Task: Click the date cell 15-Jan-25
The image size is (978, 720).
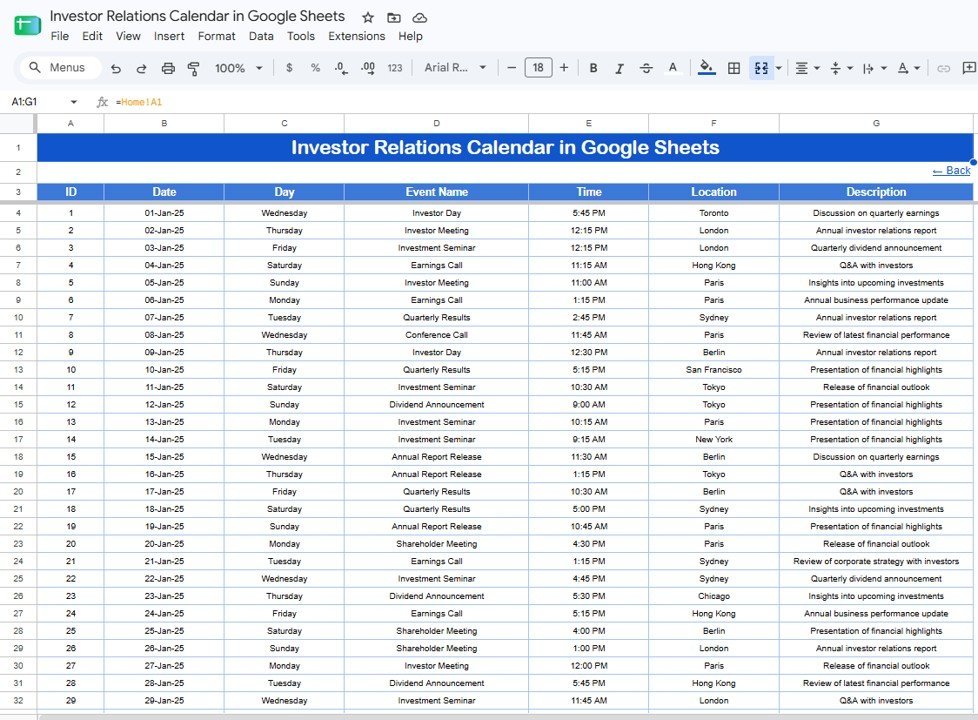Action: click(164, 457)
